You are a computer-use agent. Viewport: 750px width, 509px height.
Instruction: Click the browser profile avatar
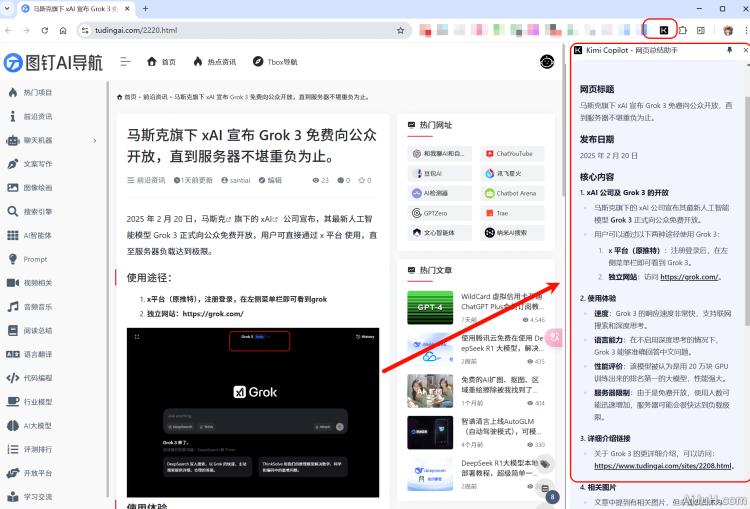pyautogui.click(x=728, y=30)
